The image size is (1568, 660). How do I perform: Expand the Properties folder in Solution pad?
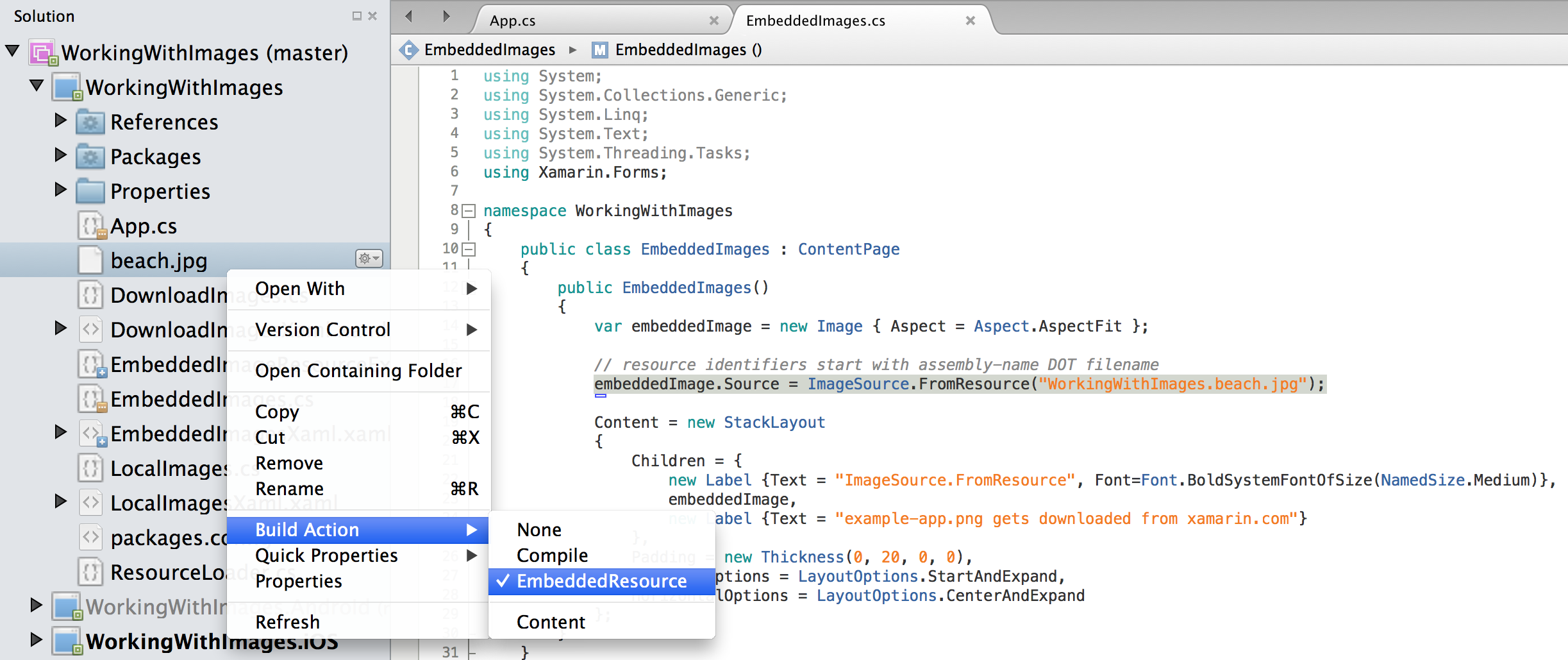(60, 190)
